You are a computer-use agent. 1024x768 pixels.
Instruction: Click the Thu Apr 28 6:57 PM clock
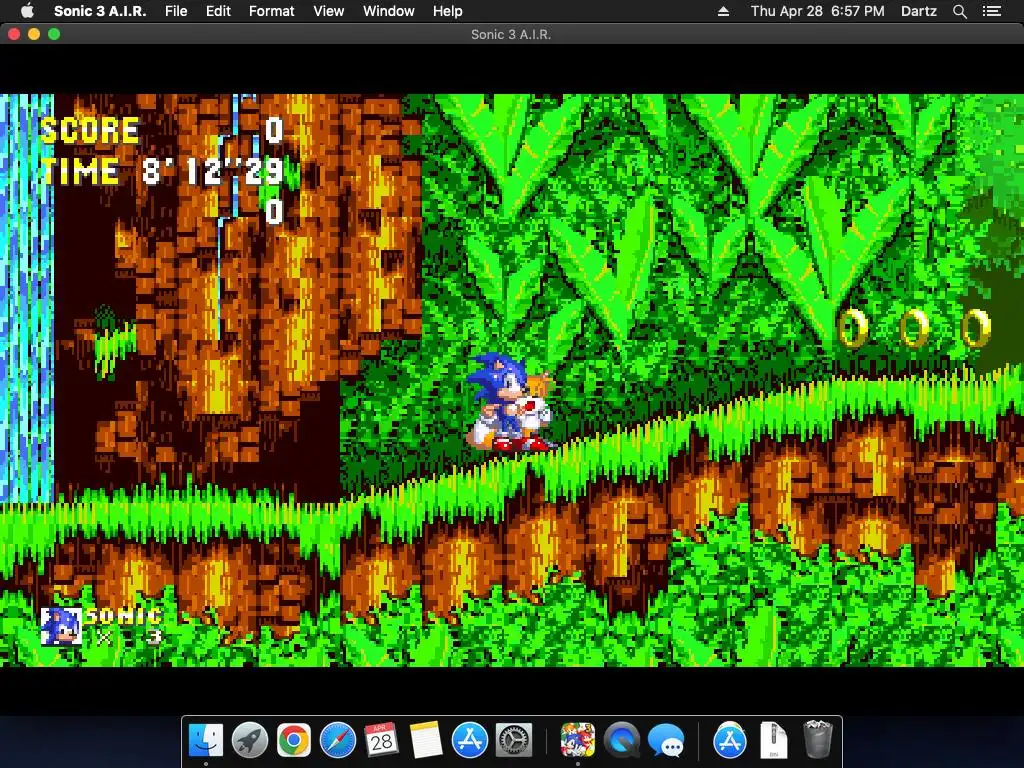pos(818,11)
